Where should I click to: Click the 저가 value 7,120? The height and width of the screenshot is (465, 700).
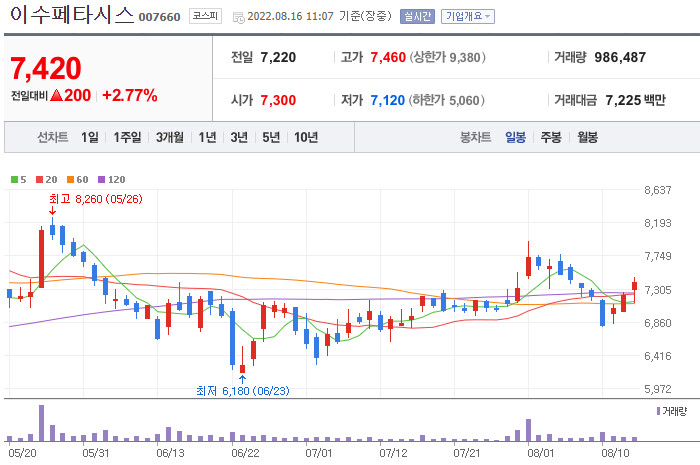coord(388,100)
